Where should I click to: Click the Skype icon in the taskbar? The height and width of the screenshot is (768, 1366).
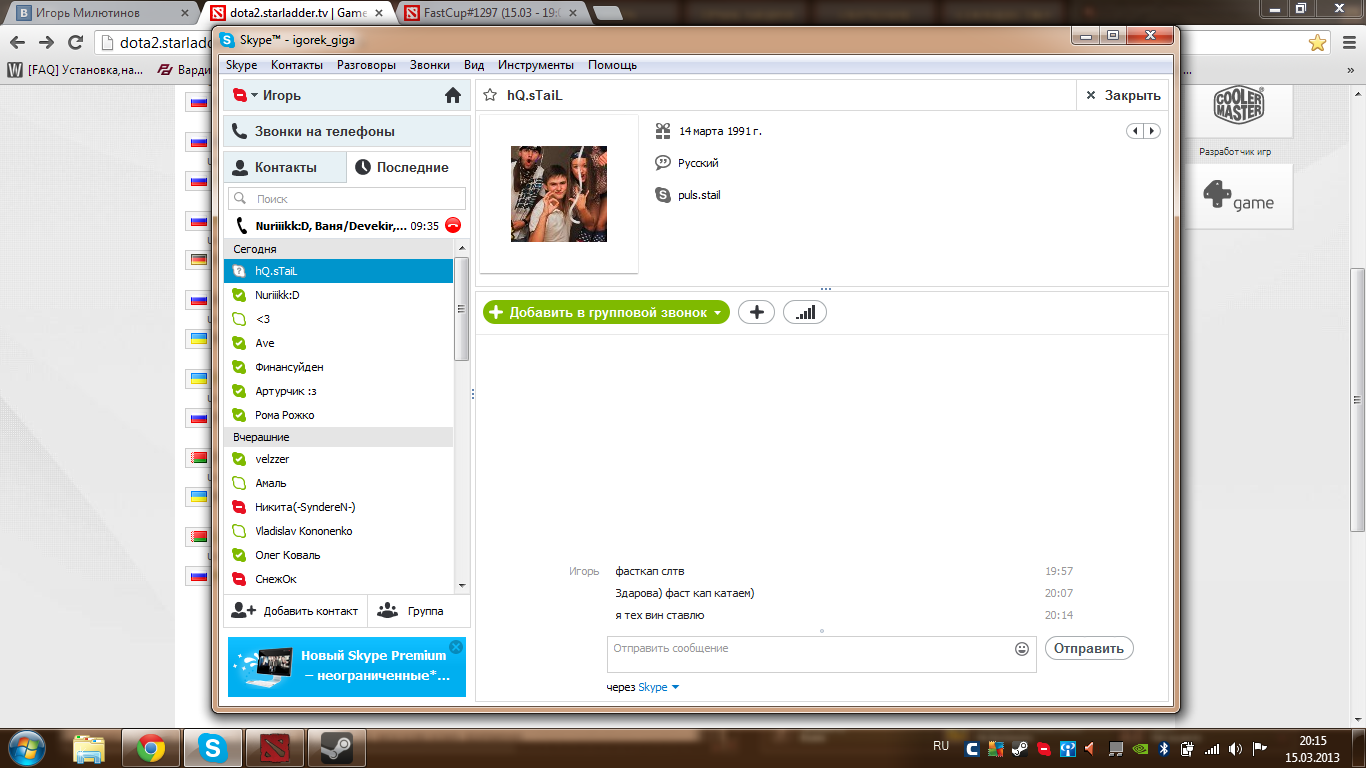(211, 747)
